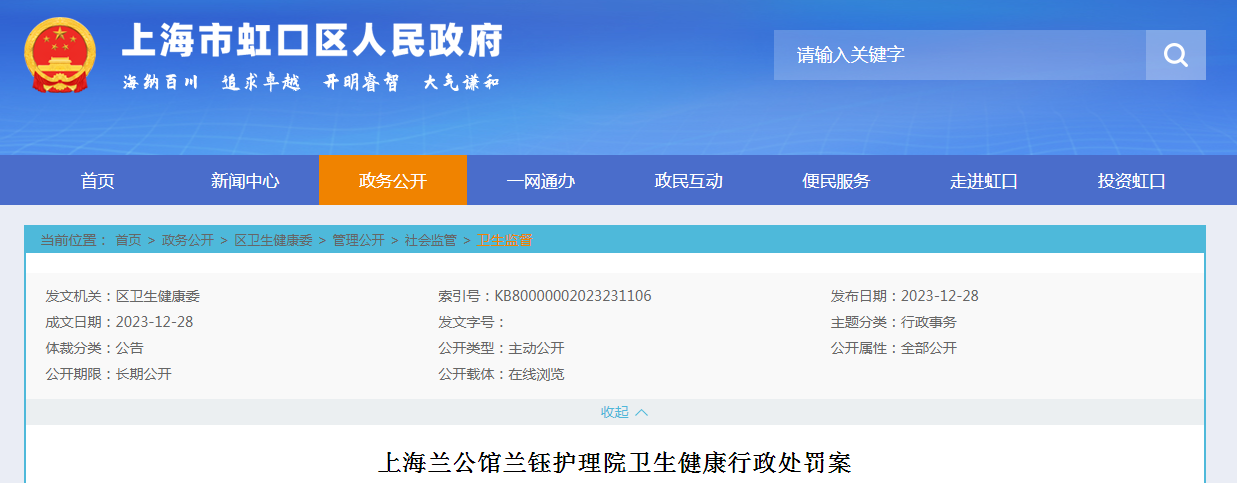
Task: Open the 政民互动 menu item
Action: 689,181
